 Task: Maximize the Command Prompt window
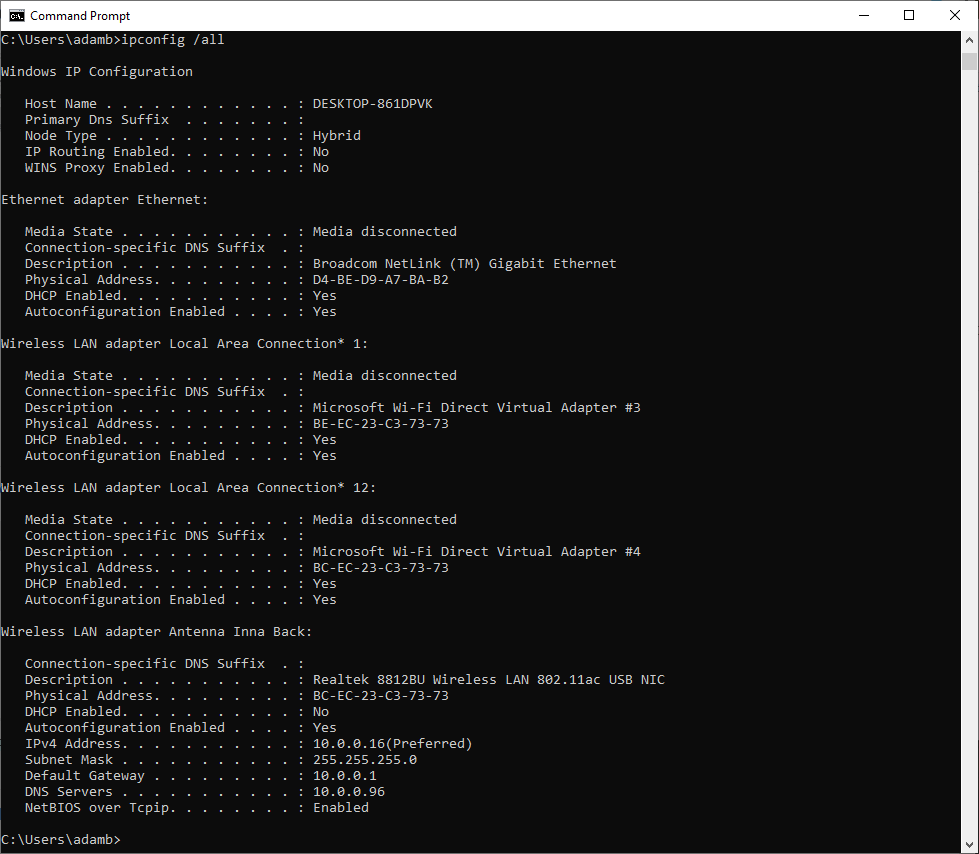point(909,16)
